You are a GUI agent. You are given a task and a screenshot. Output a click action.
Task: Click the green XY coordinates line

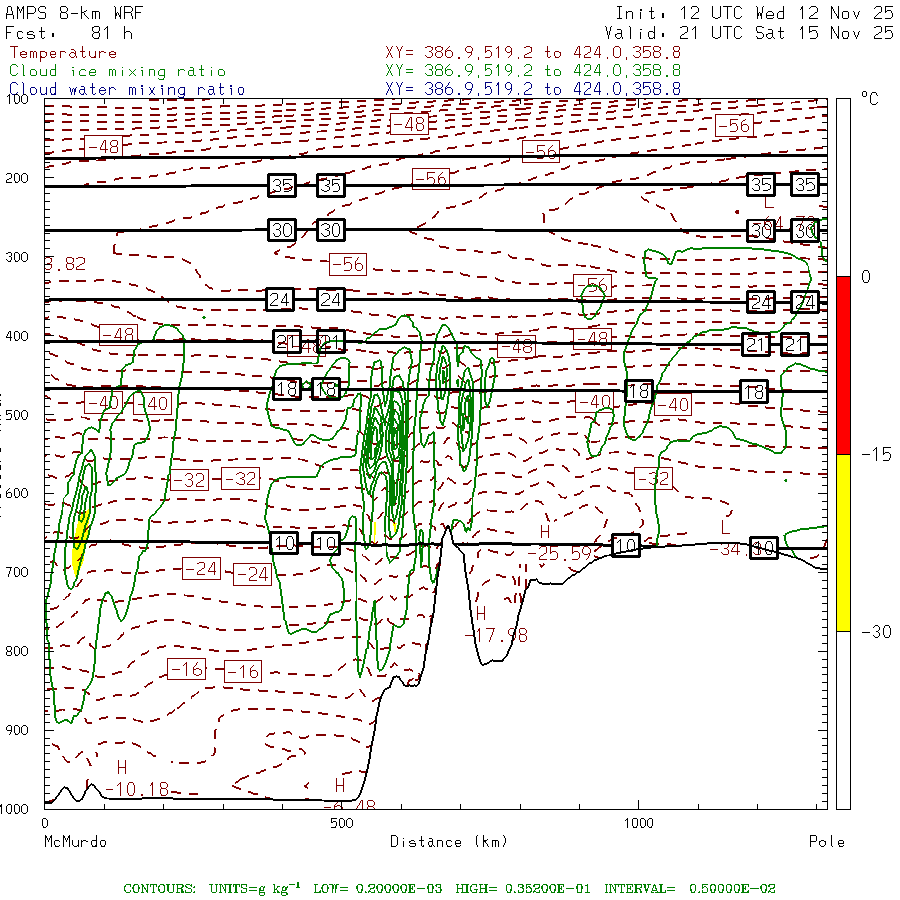pyautogui.click(x=533, y=71)
